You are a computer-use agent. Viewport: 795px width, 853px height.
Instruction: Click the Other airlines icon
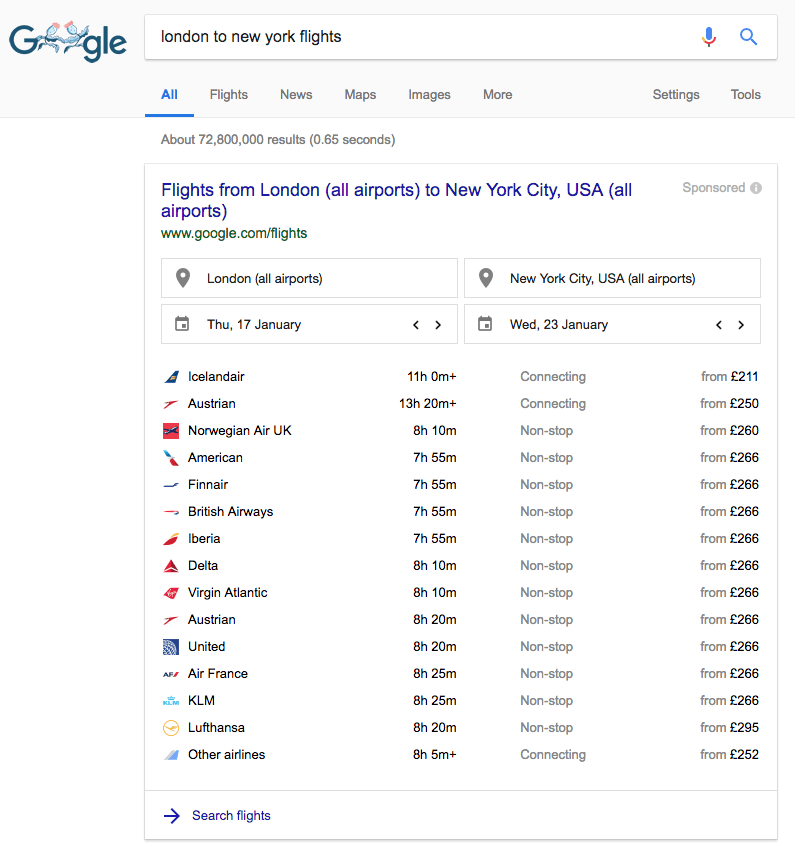(x=171, y=755)
